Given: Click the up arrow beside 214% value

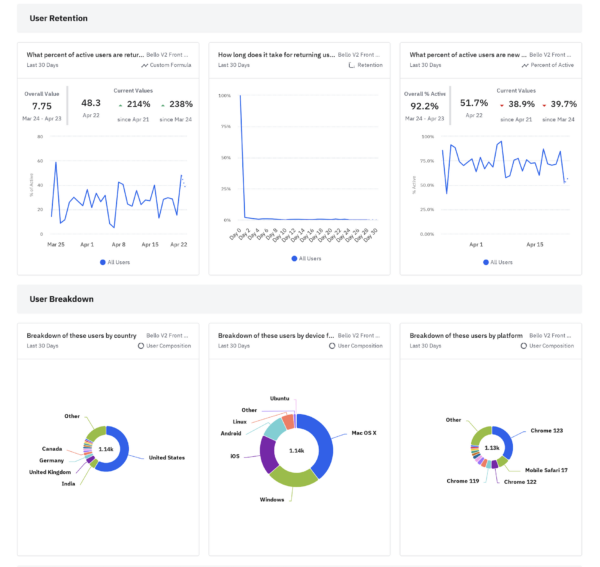Looking at the screenshot, I should click(x=121, y=104).
